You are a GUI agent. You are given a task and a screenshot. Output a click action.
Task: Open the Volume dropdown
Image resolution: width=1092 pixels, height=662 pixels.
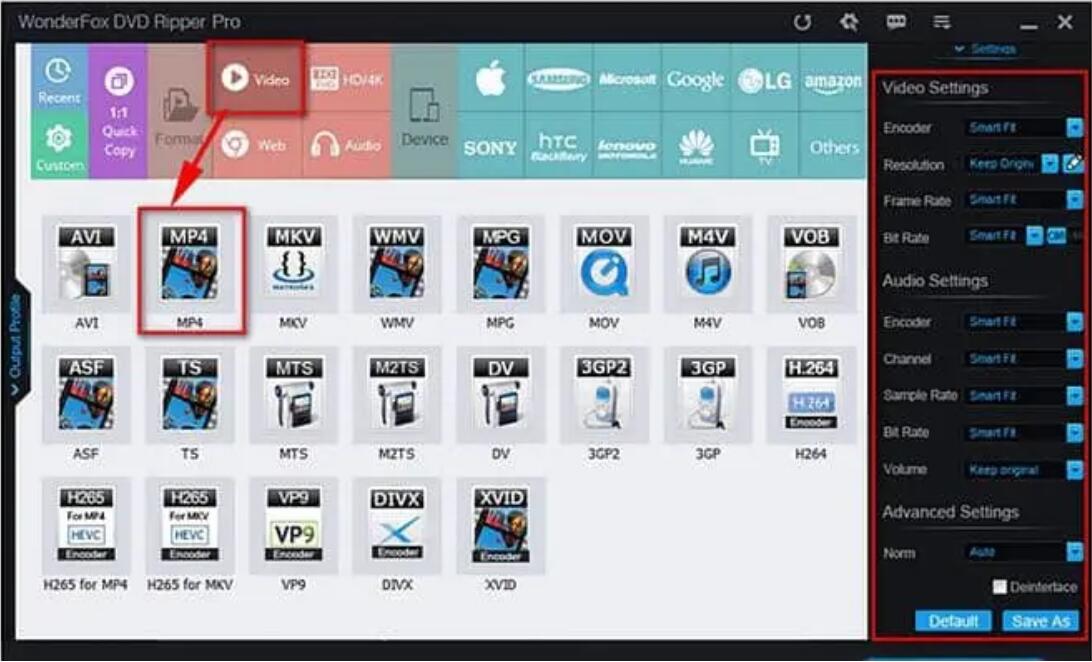[1075, 470]
